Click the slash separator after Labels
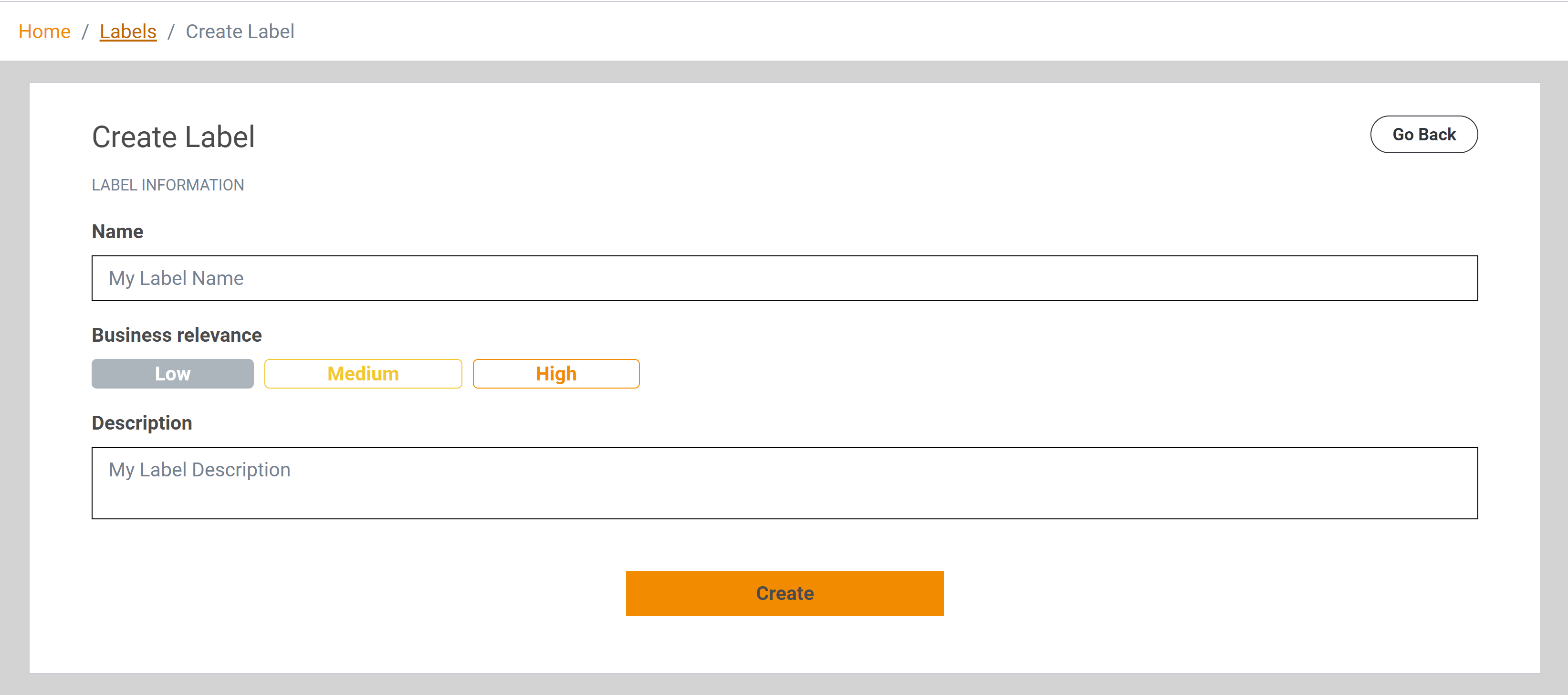Image resolution: width=1568 pixels, height=695 pixels. [171, 32]
